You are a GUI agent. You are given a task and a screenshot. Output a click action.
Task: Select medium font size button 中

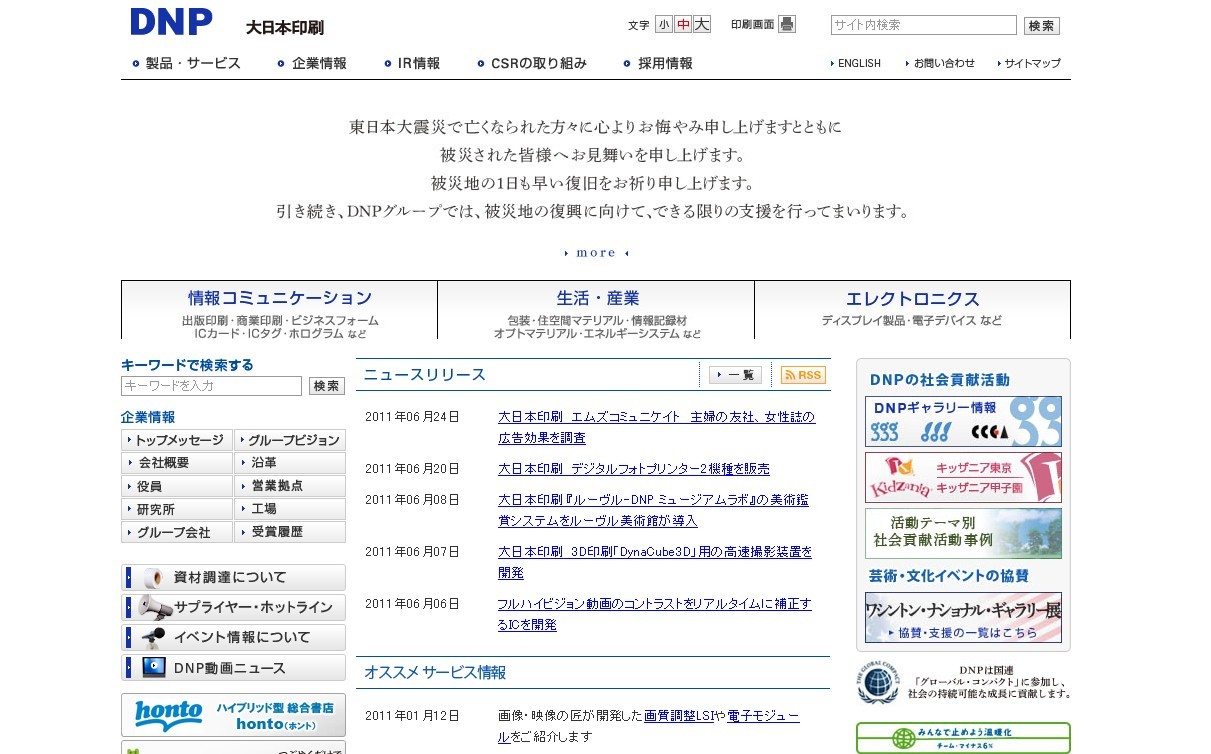683,25
